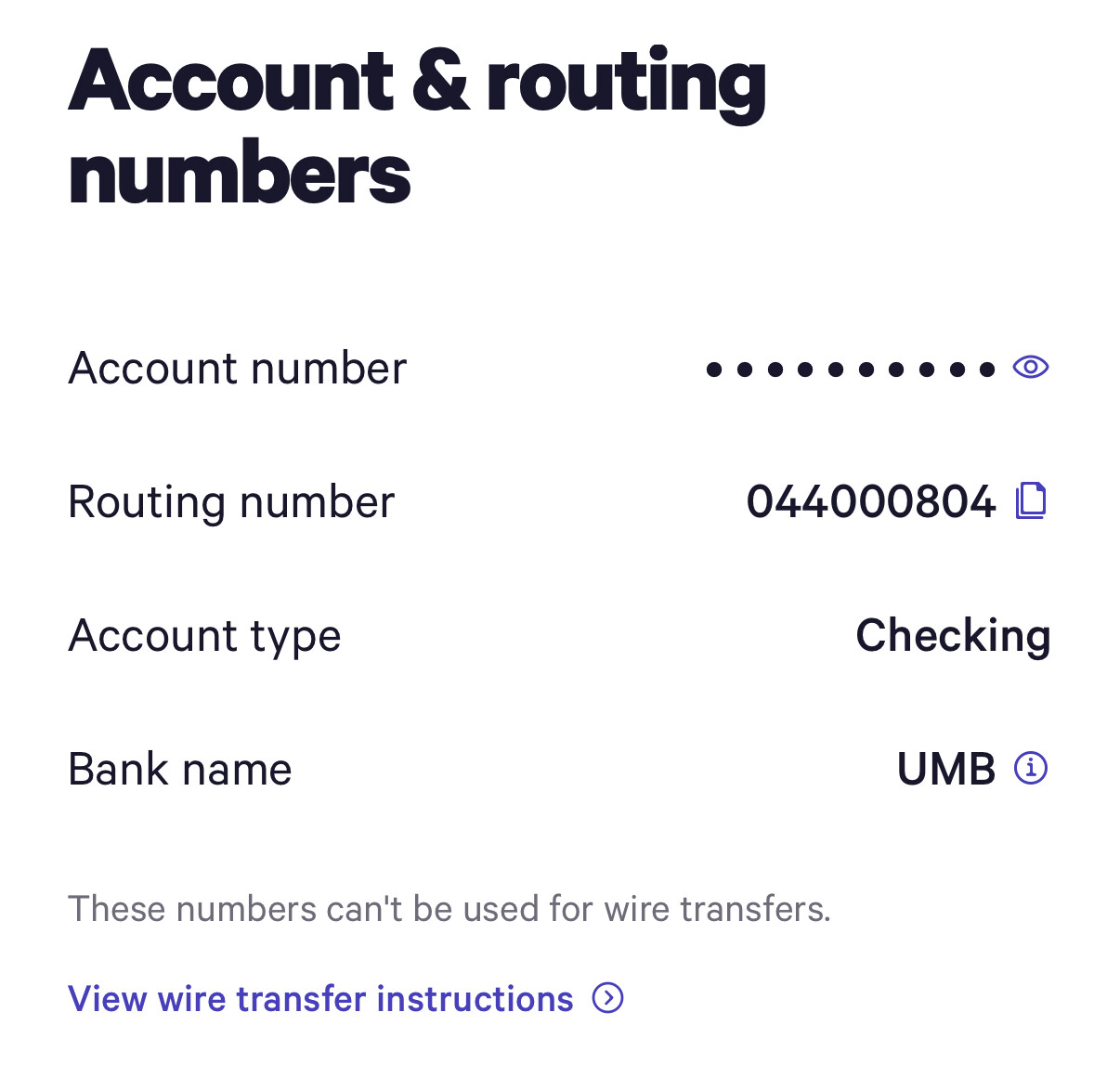
Task: Open View wire transfer instructions link
Action: tap(320, 999)
